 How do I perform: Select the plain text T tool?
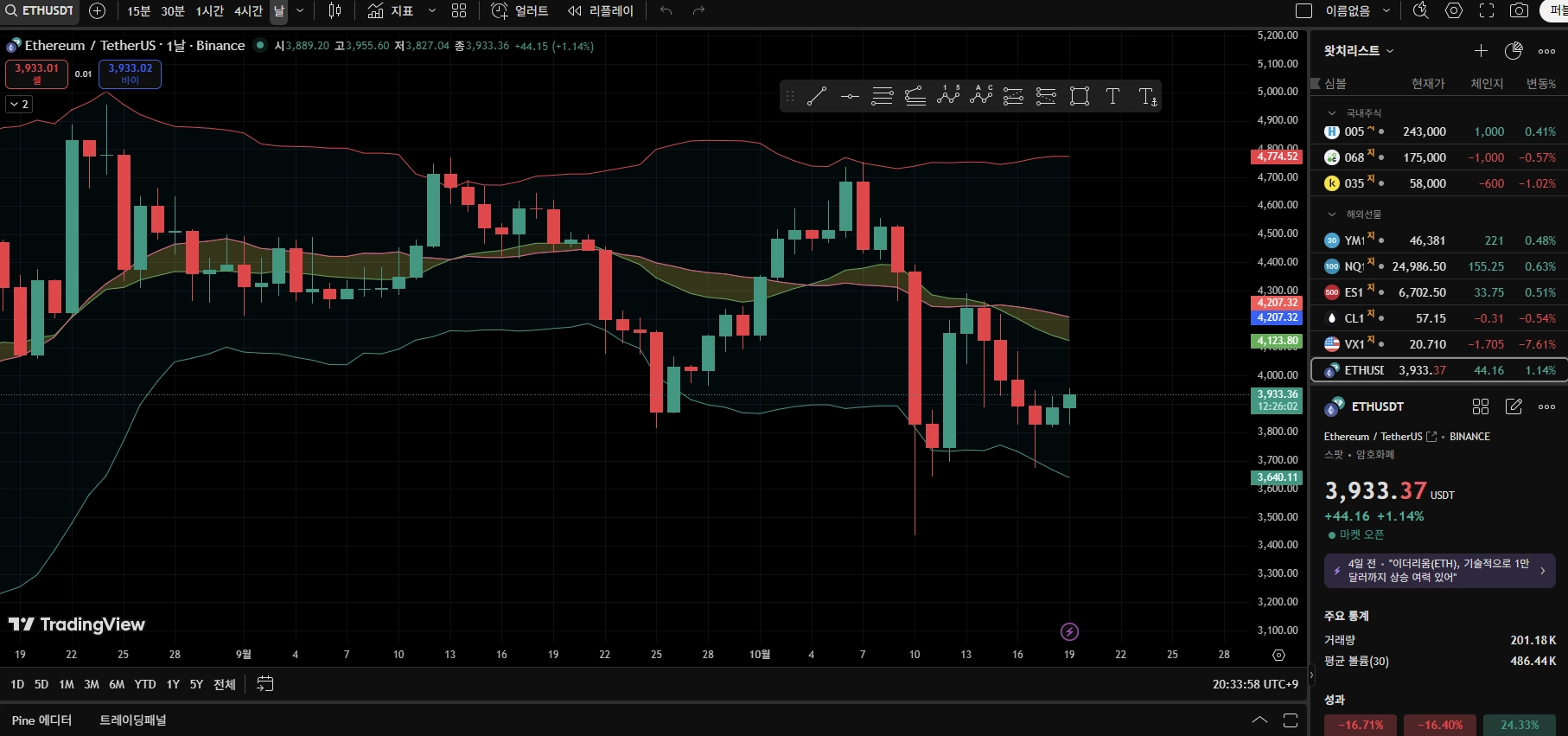(x=1112, y=96)
